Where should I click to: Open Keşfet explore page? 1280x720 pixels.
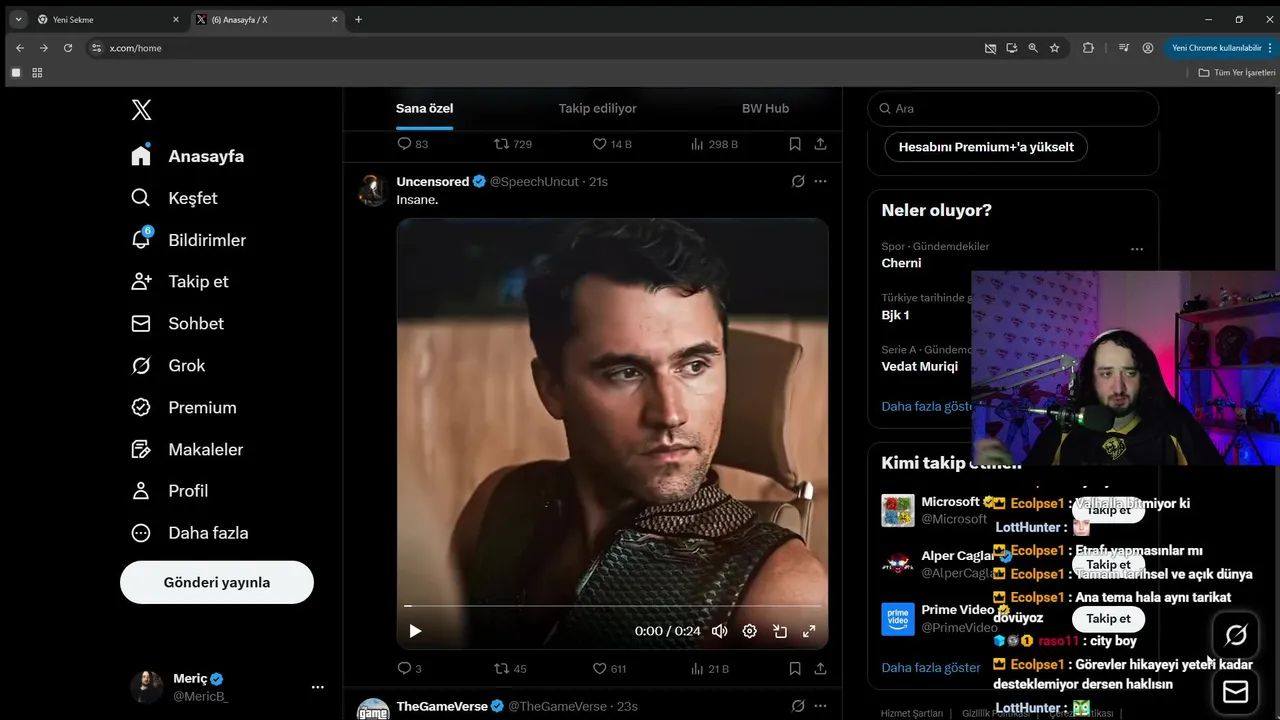(x=175, y=198)
